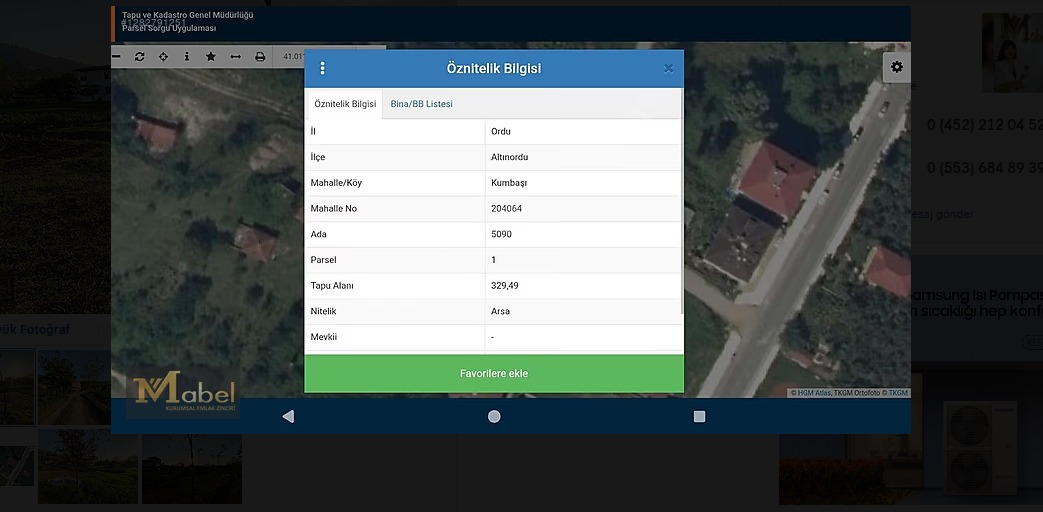
Task: Open the three-dot menu in Öznitelik Bilgisi
Action: pos(322,69)
